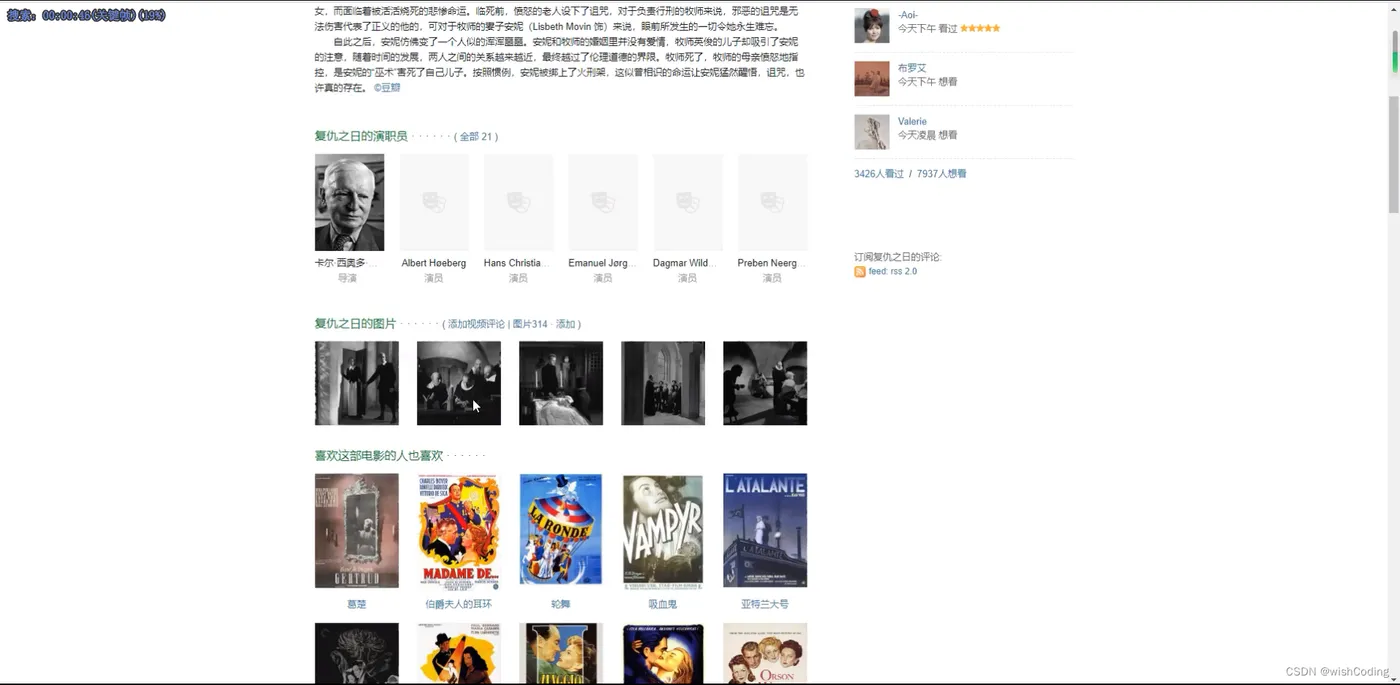Click the ©豆瓣 link after the synopsis

click(x=386, y=88)
